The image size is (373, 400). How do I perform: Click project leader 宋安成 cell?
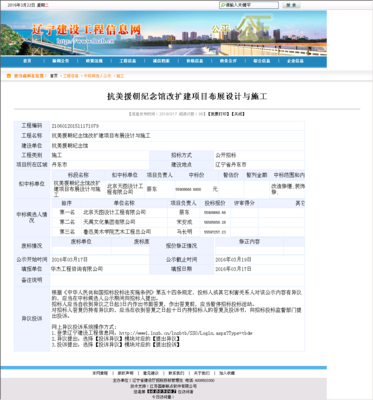pos(184,222)
